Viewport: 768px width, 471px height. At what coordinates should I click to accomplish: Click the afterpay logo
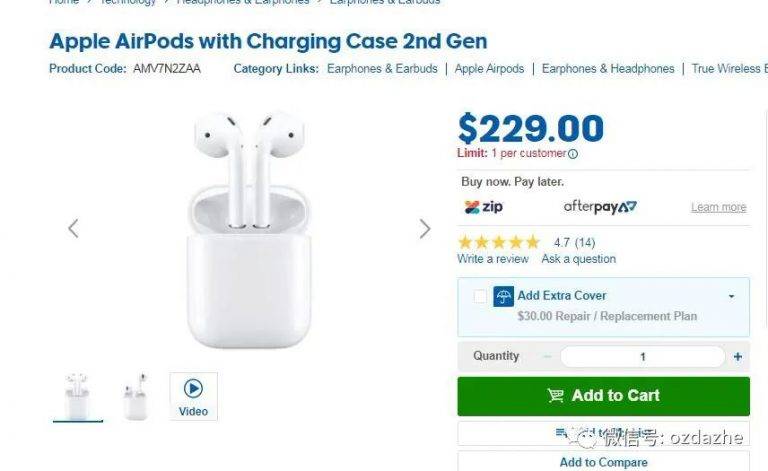pyautogui.click(x=600, y=207)
